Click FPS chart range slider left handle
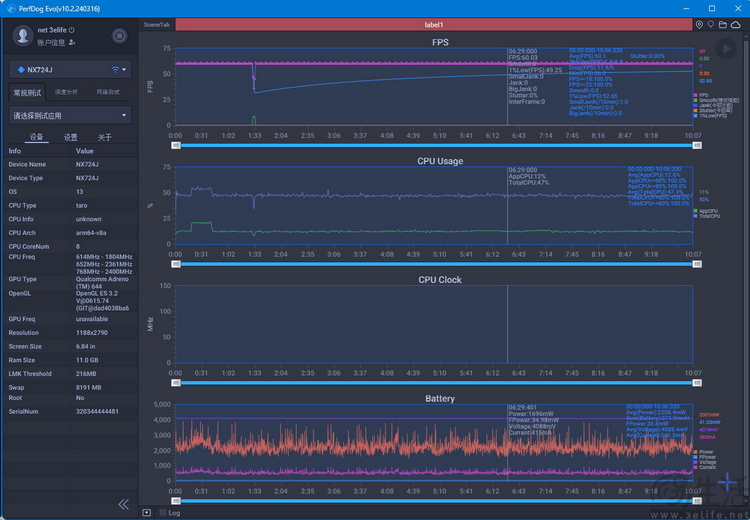Image resolution: width=750 pixels, height=520 pixels. [176, 145]
